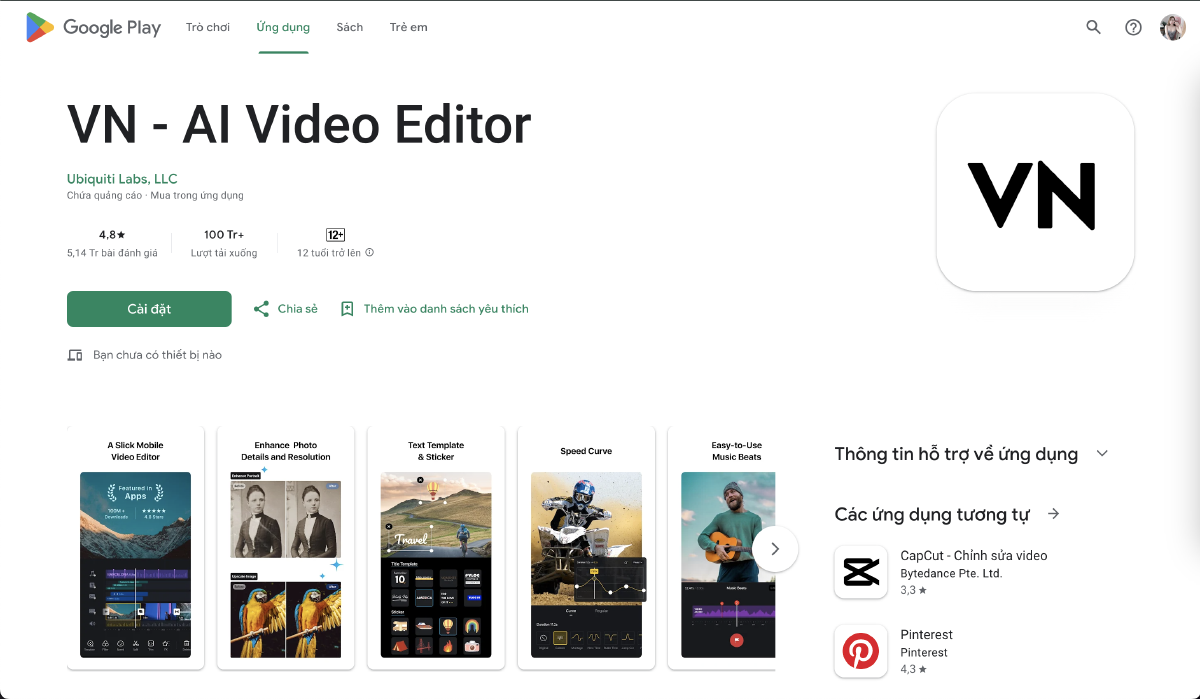
Task: Click the CapCut 3,3 star rating
Action: click(x=913, y=591)
